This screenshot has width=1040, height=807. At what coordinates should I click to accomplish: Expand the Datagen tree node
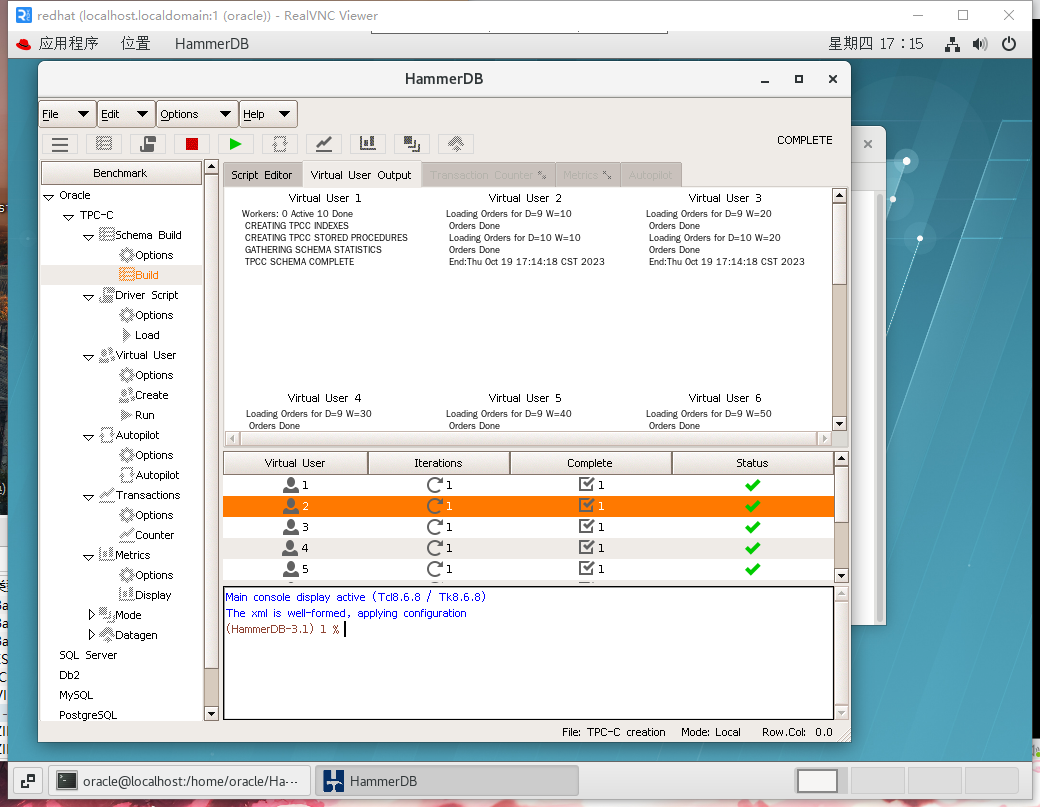point(92,635)
